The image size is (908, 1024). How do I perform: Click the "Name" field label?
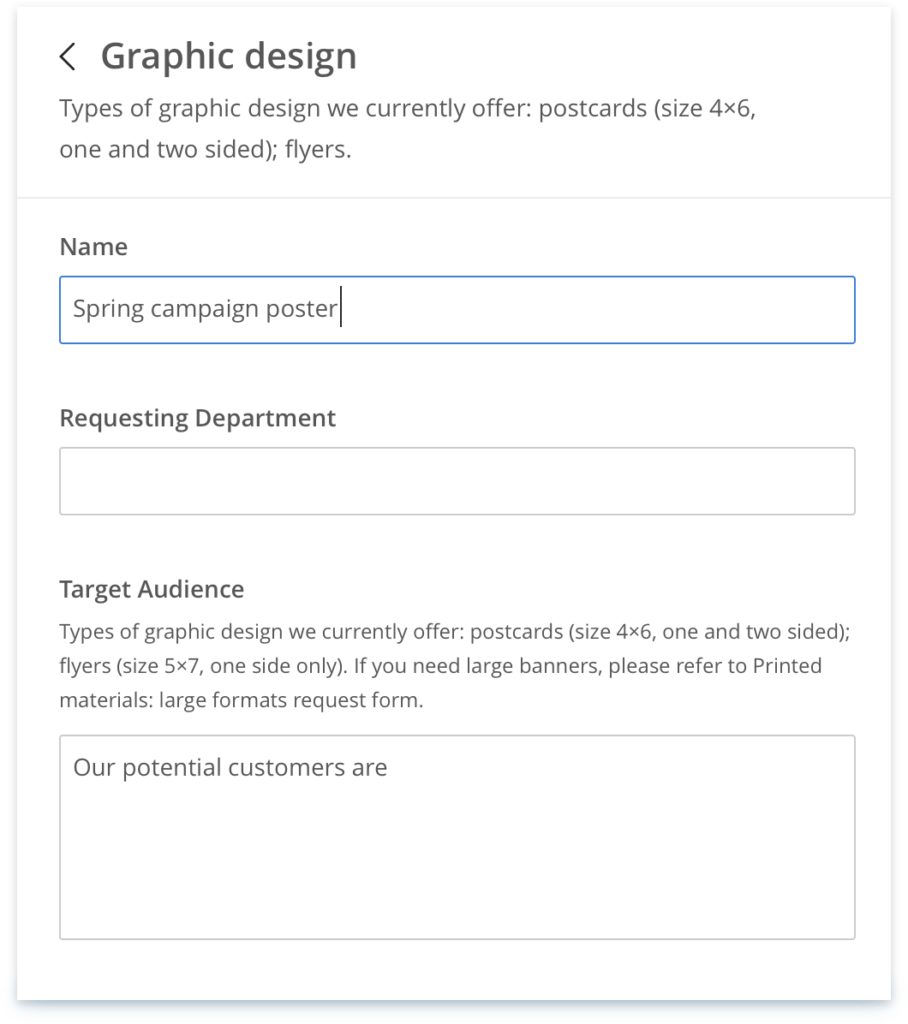tap(94, 247)
